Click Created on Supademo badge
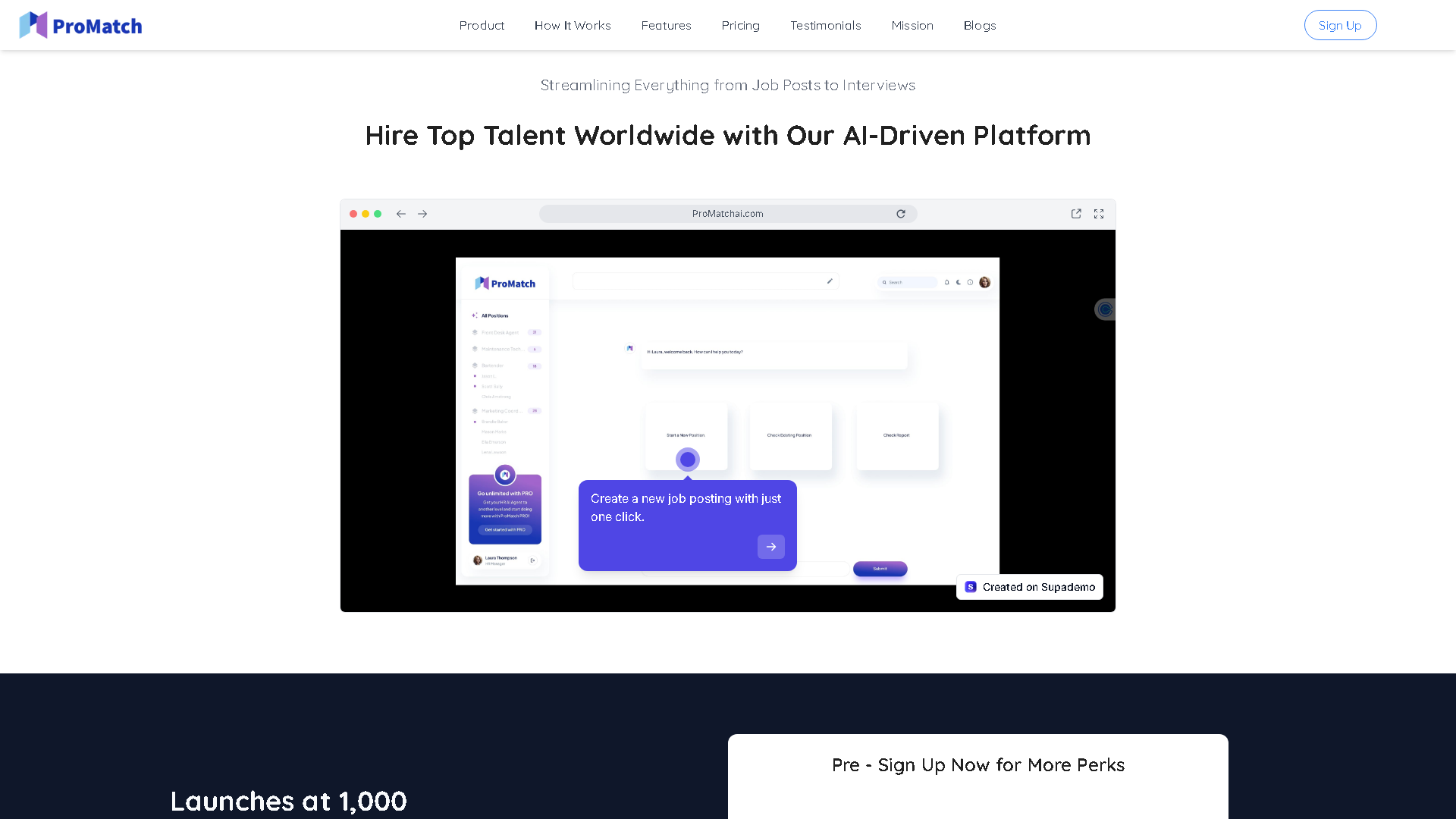The image size is (1456, 819). (1030, 587)
